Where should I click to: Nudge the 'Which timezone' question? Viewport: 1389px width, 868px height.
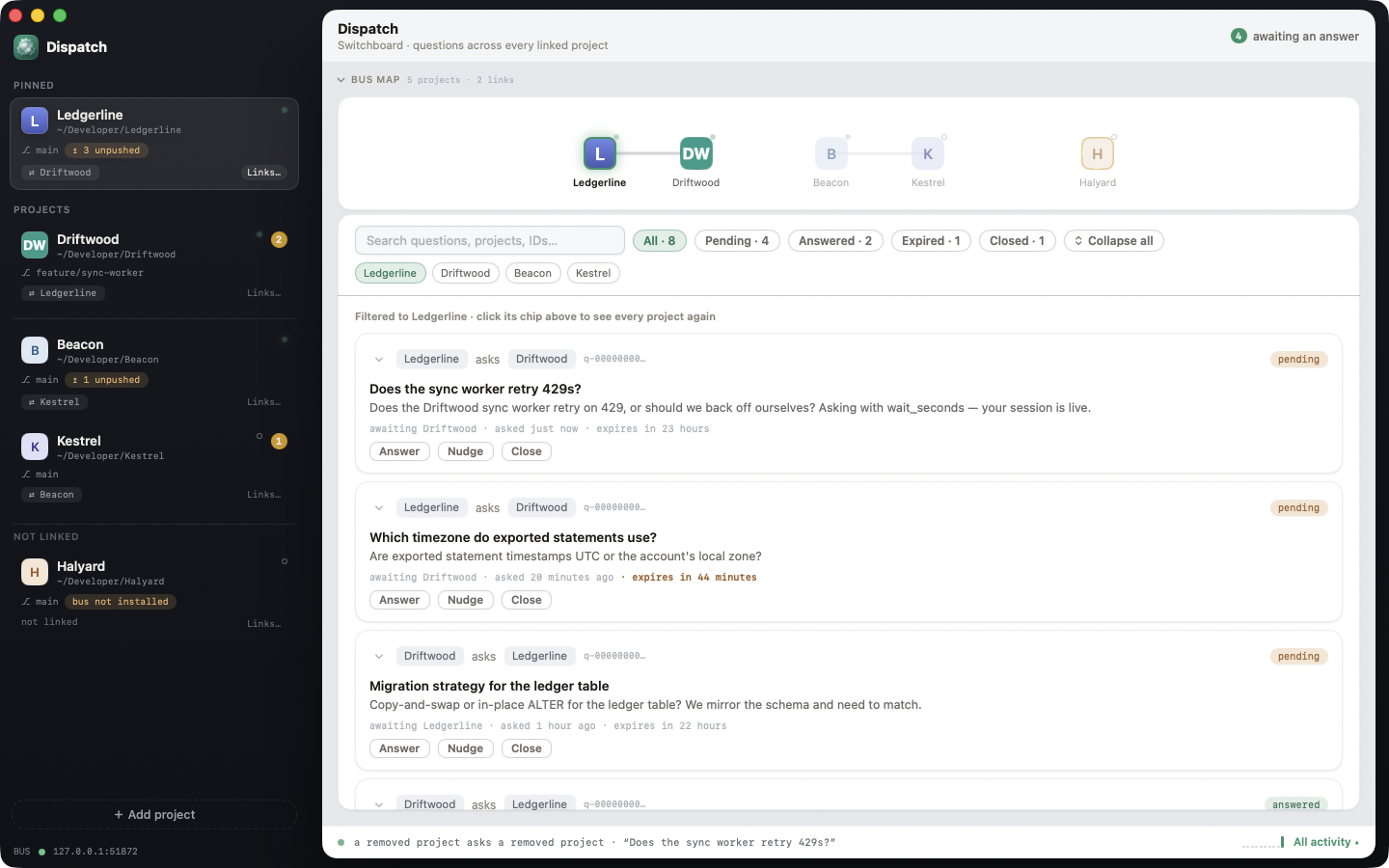coord(465,600)
